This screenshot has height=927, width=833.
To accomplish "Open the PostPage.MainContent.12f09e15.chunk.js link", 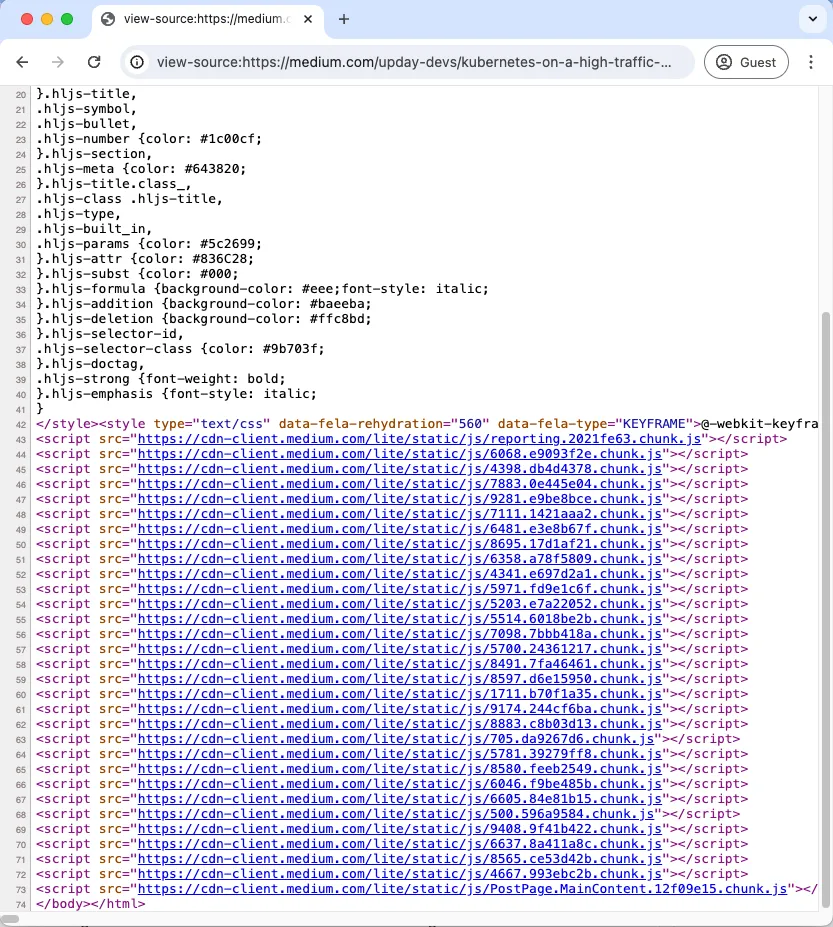I will [463, 889].
